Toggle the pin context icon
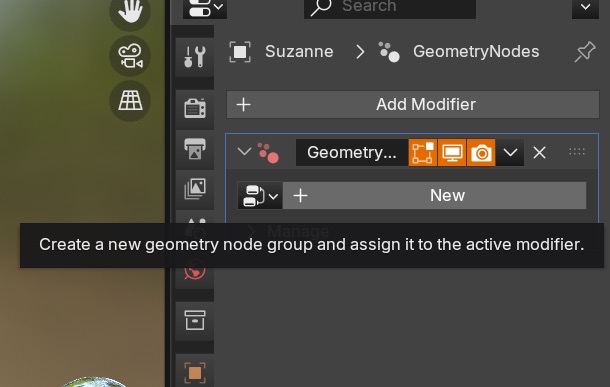This screenshot has height=387, width=610. 585,52
